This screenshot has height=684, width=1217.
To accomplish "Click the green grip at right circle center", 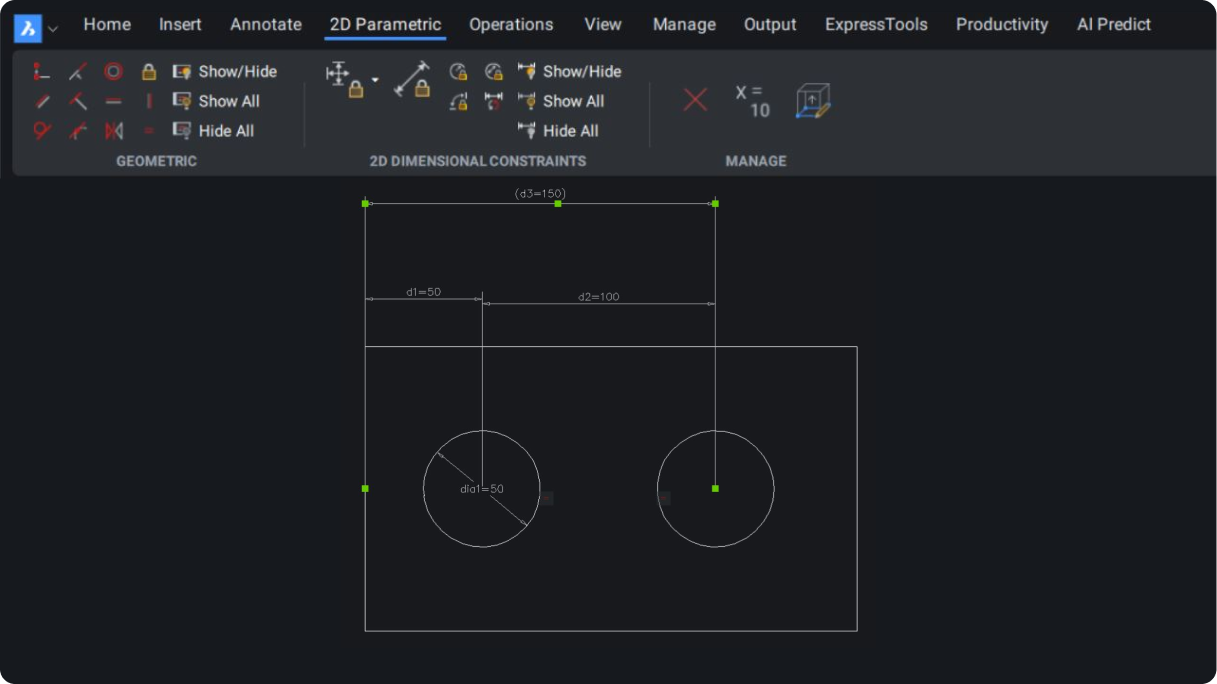I will (715, 488).
